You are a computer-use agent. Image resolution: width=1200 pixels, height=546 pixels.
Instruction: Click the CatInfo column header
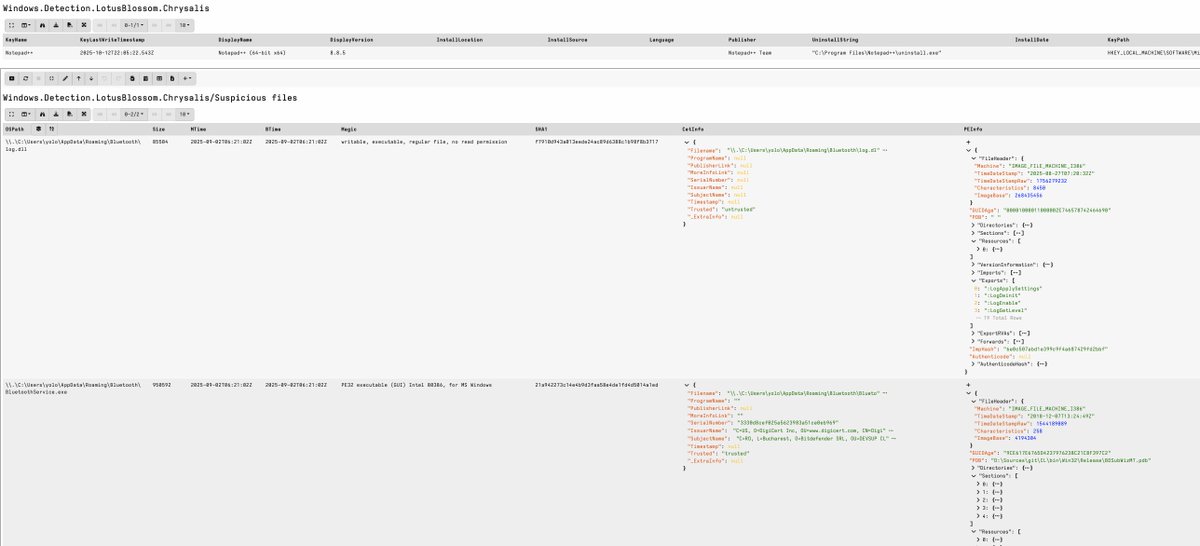pyautogui.click(x=693, y=129)
